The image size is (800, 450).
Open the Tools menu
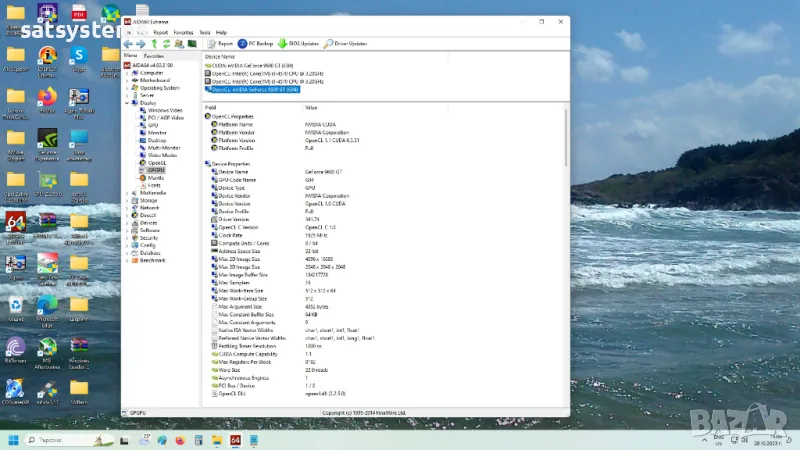(x=204, y=32)
